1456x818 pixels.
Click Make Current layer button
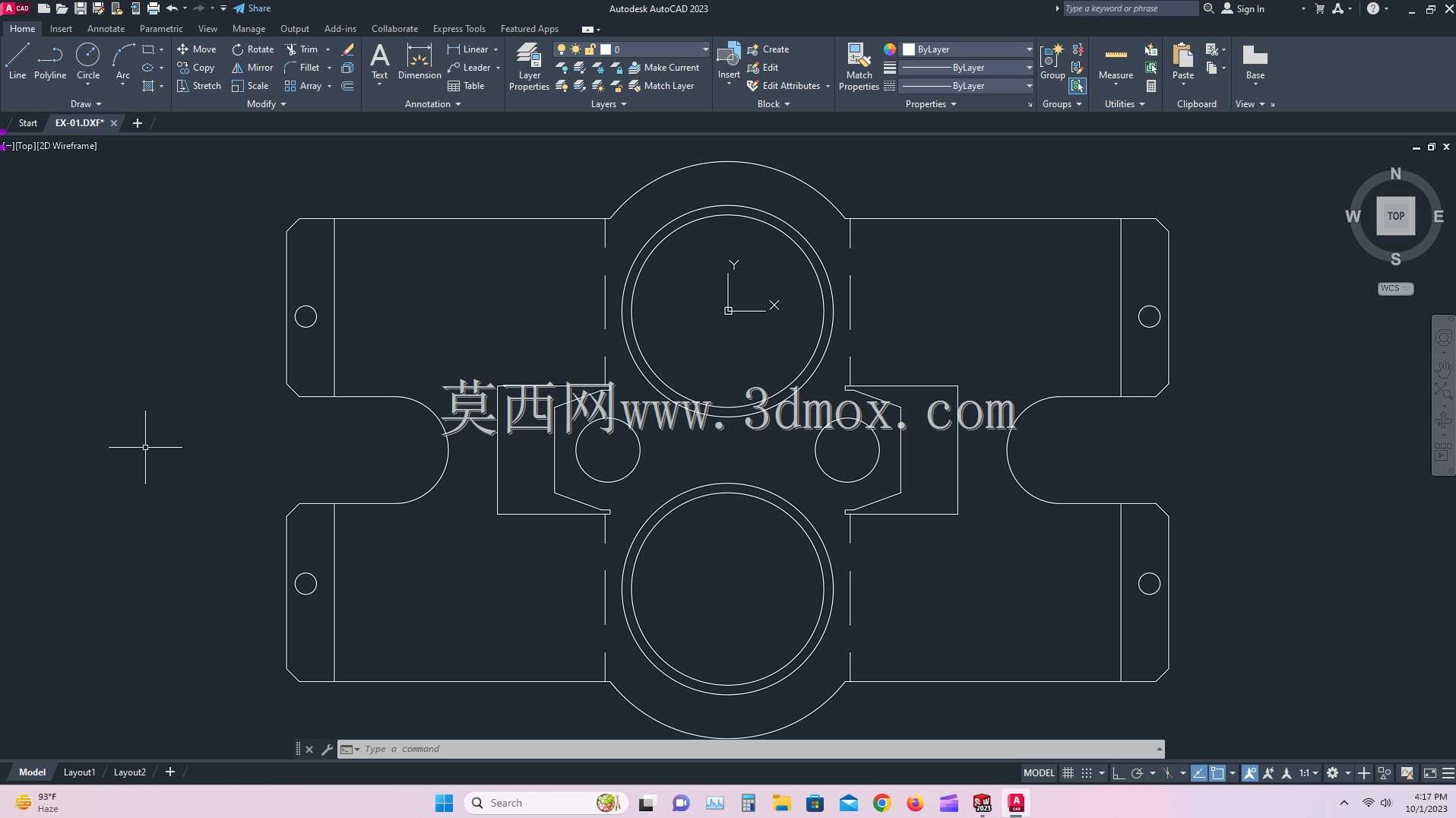663,67
